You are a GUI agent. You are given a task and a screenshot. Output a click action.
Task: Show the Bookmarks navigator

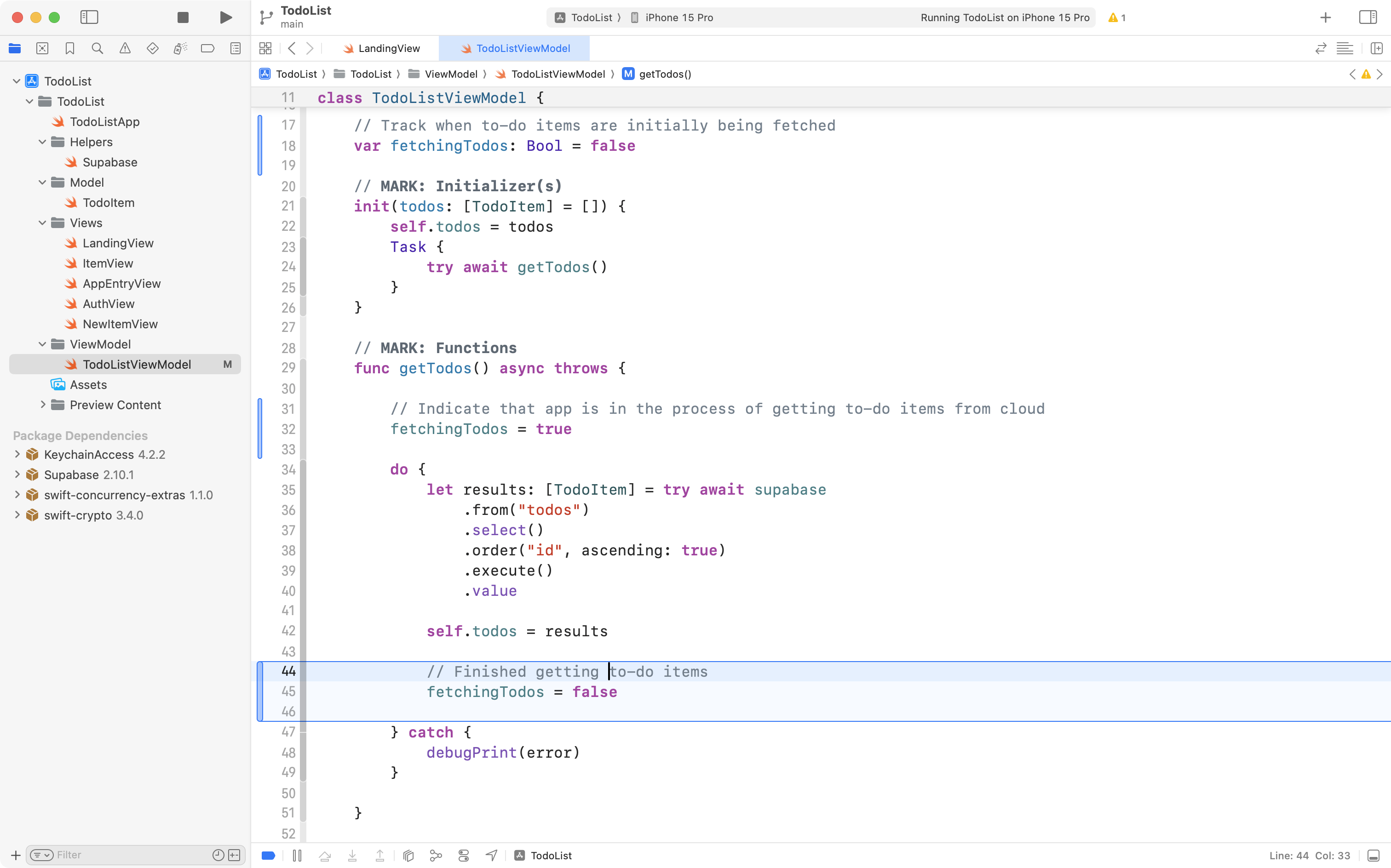tap(70, 48)
